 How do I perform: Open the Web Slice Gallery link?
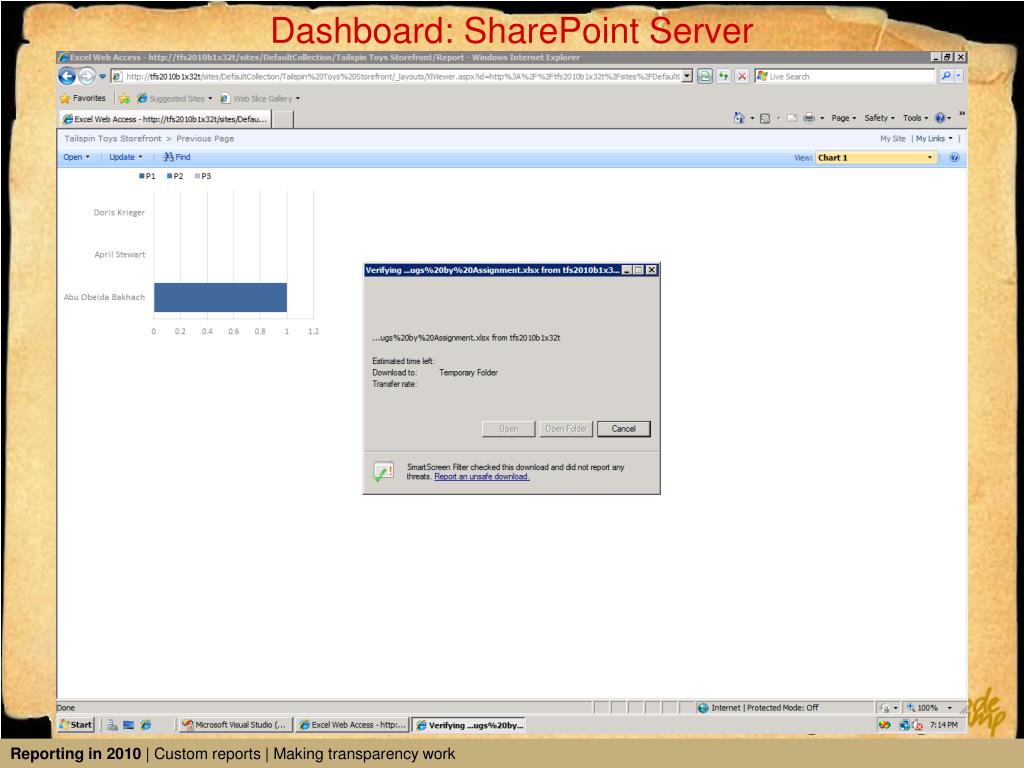point(260,99)
